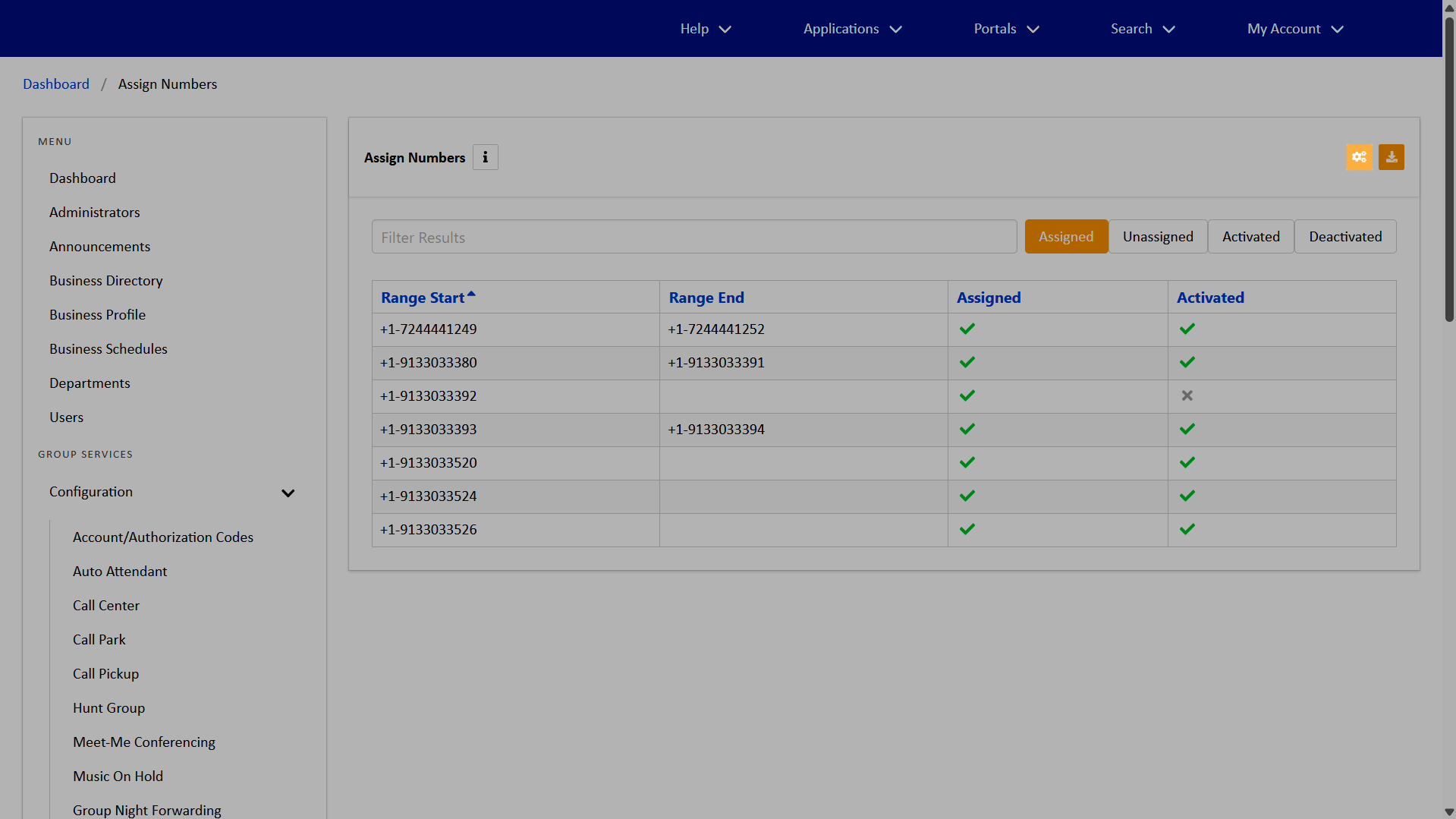The width and height of the screenshot is (1456, 819).
Task: Open Business Directory from the menu
Action: point(106,281)
